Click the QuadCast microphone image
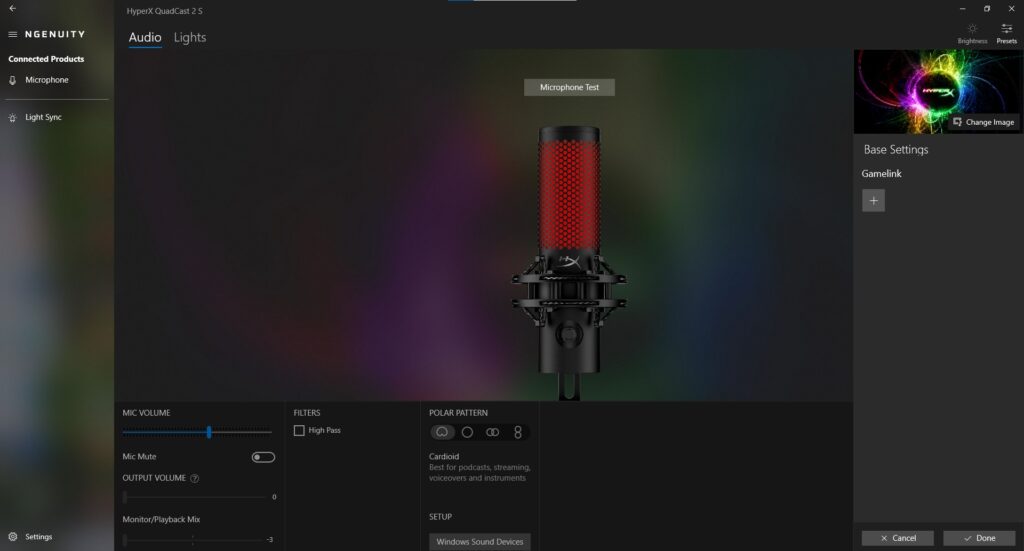Viewport: 1024px width, 551px height. tap(569, 262)
